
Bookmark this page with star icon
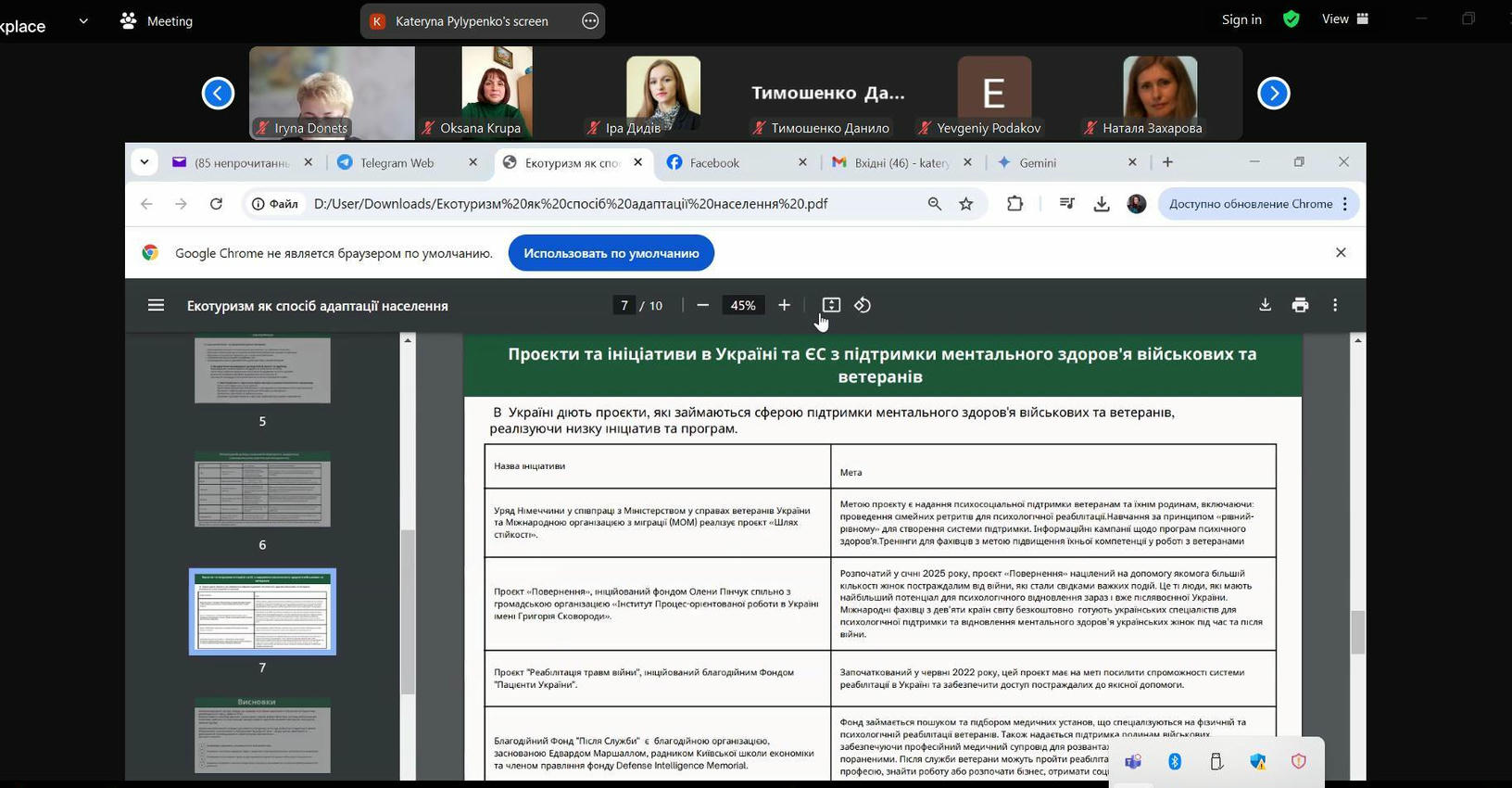966,204
